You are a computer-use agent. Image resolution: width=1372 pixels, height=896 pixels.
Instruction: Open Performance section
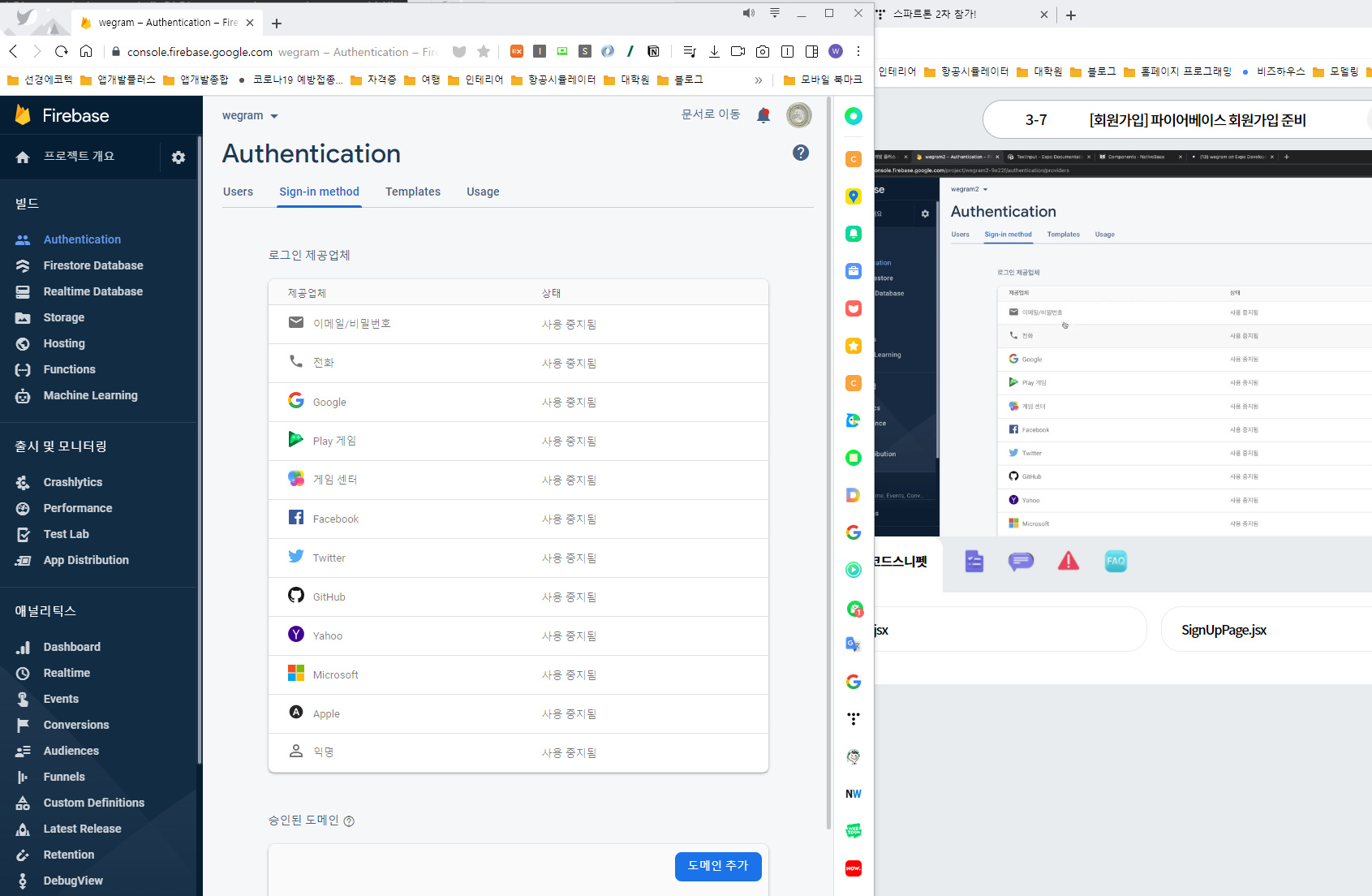click(x=78, y=508)
